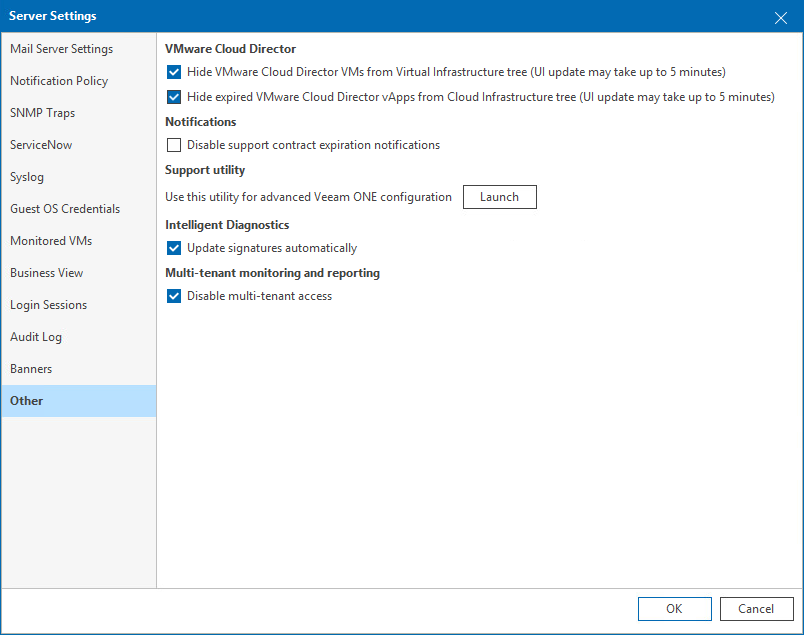The width and height of the screenshot is (804, 635).
Task: Launch the support utility
Action: tap(499, 197)
